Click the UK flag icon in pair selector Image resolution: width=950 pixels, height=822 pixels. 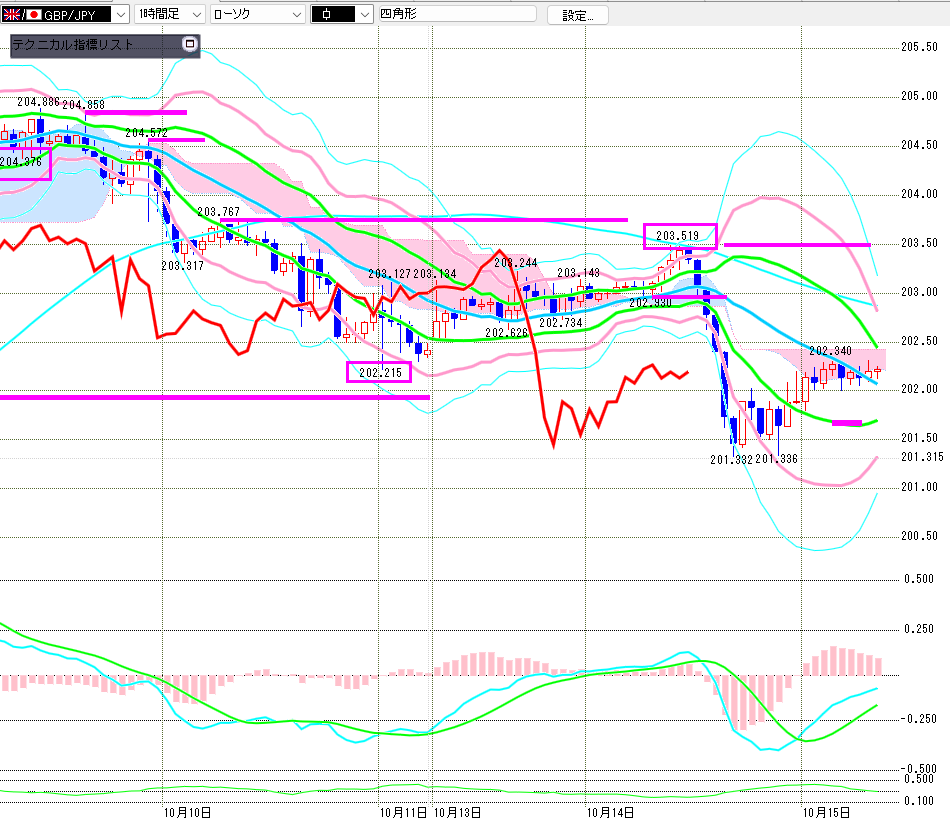(x=13, y=15)
